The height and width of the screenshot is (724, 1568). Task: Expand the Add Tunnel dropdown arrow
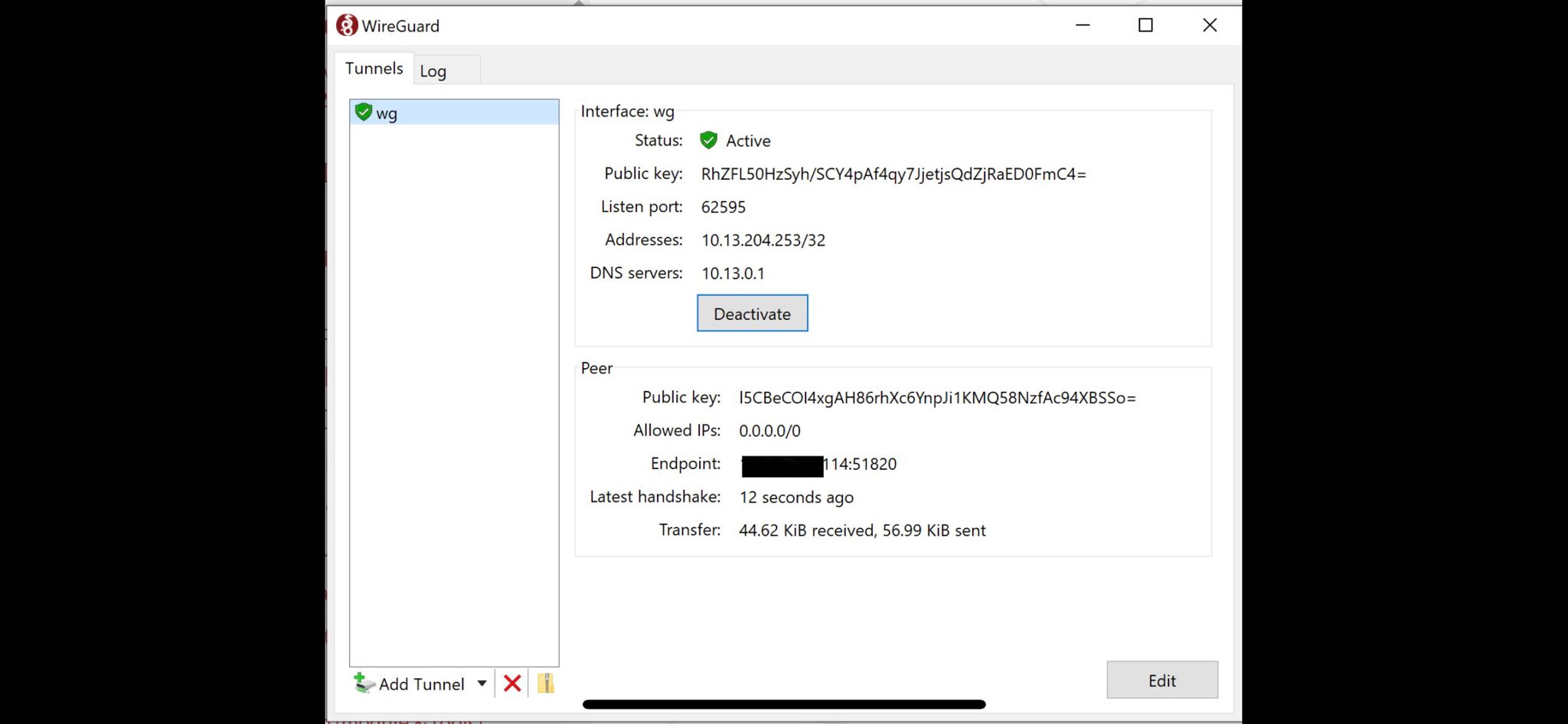click(482, 683)
